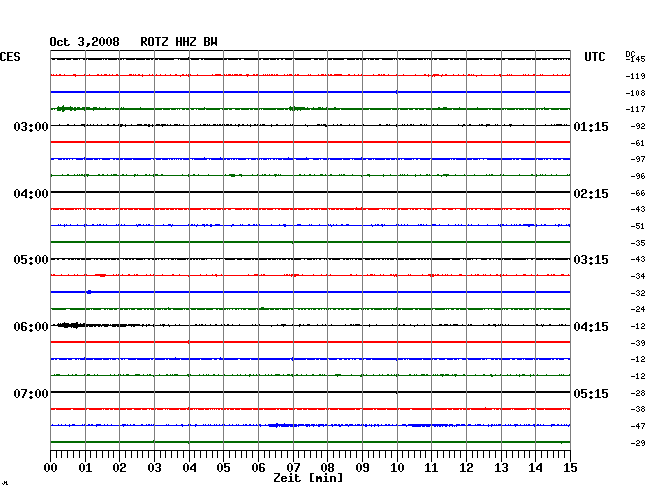Screen dimensions: 650x494
Task: Click the "14" minute axis label
Action: [535, 468]
